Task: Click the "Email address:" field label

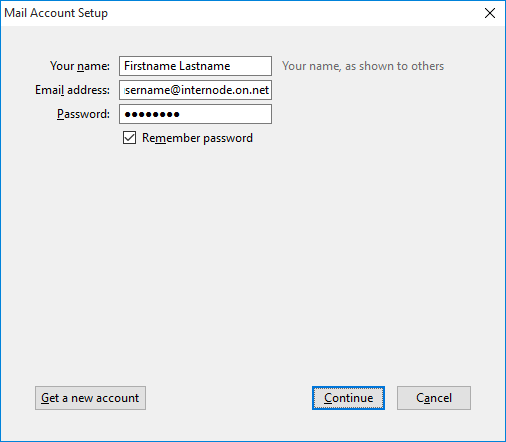Action: click(72, 90)
